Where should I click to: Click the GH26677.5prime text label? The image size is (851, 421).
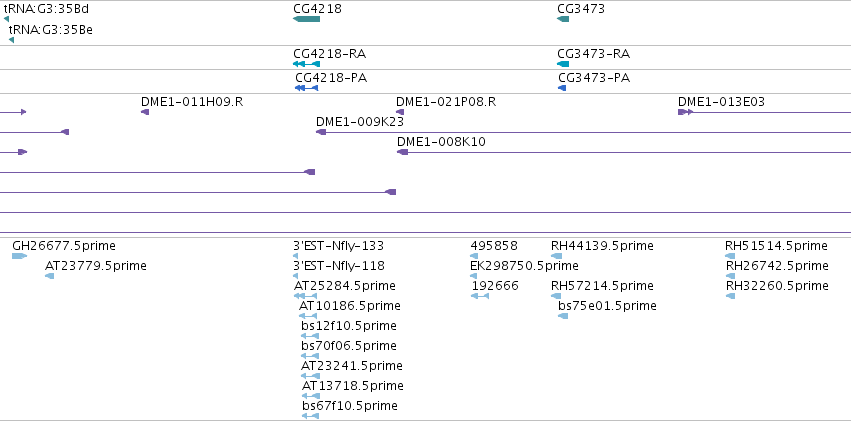point(64,246)
